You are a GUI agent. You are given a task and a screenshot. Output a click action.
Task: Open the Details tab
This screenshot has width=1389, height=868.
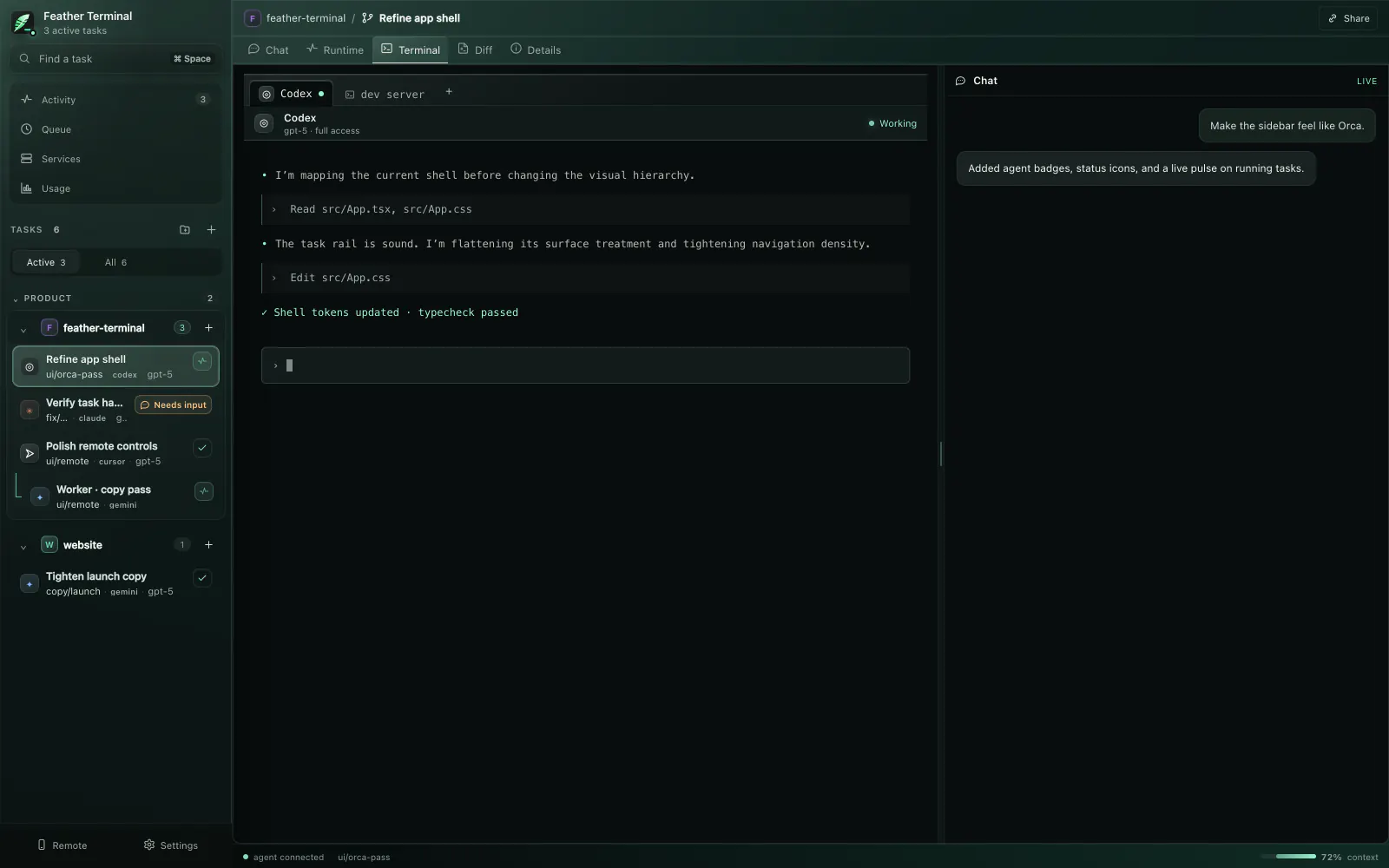point(536,50)
